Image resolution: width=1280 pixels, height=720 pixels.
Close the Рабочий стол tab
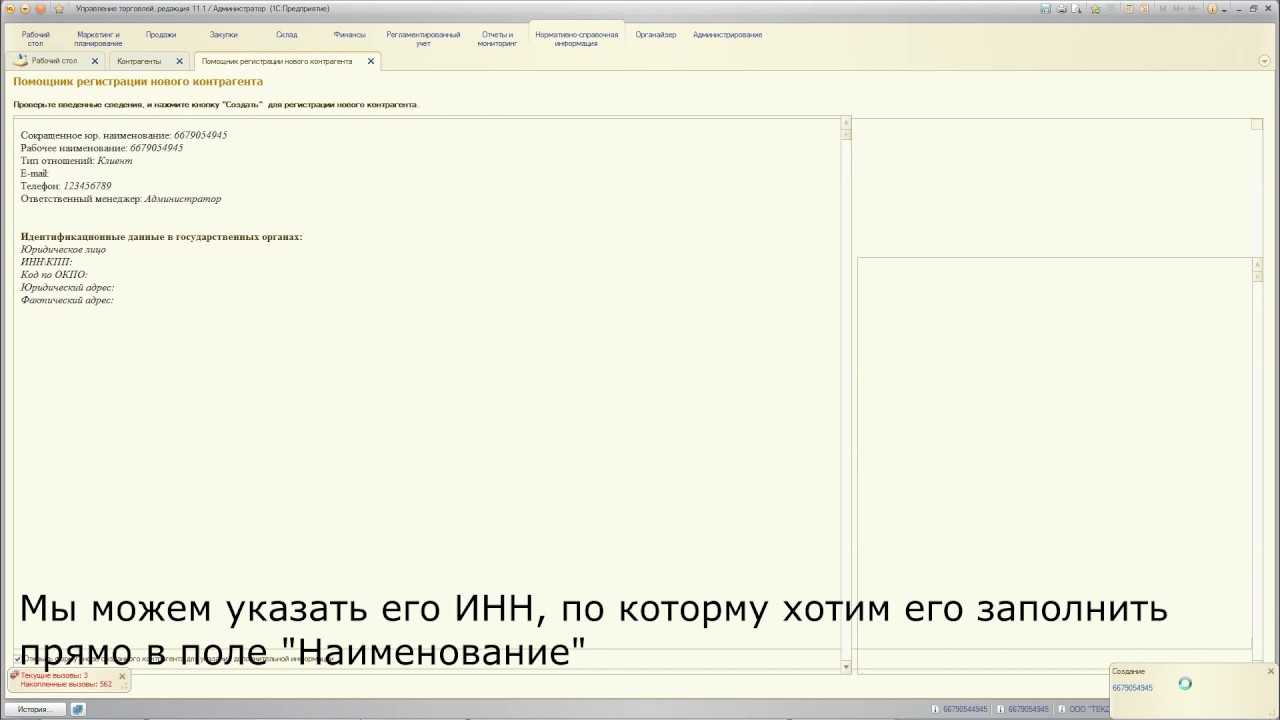95,61
